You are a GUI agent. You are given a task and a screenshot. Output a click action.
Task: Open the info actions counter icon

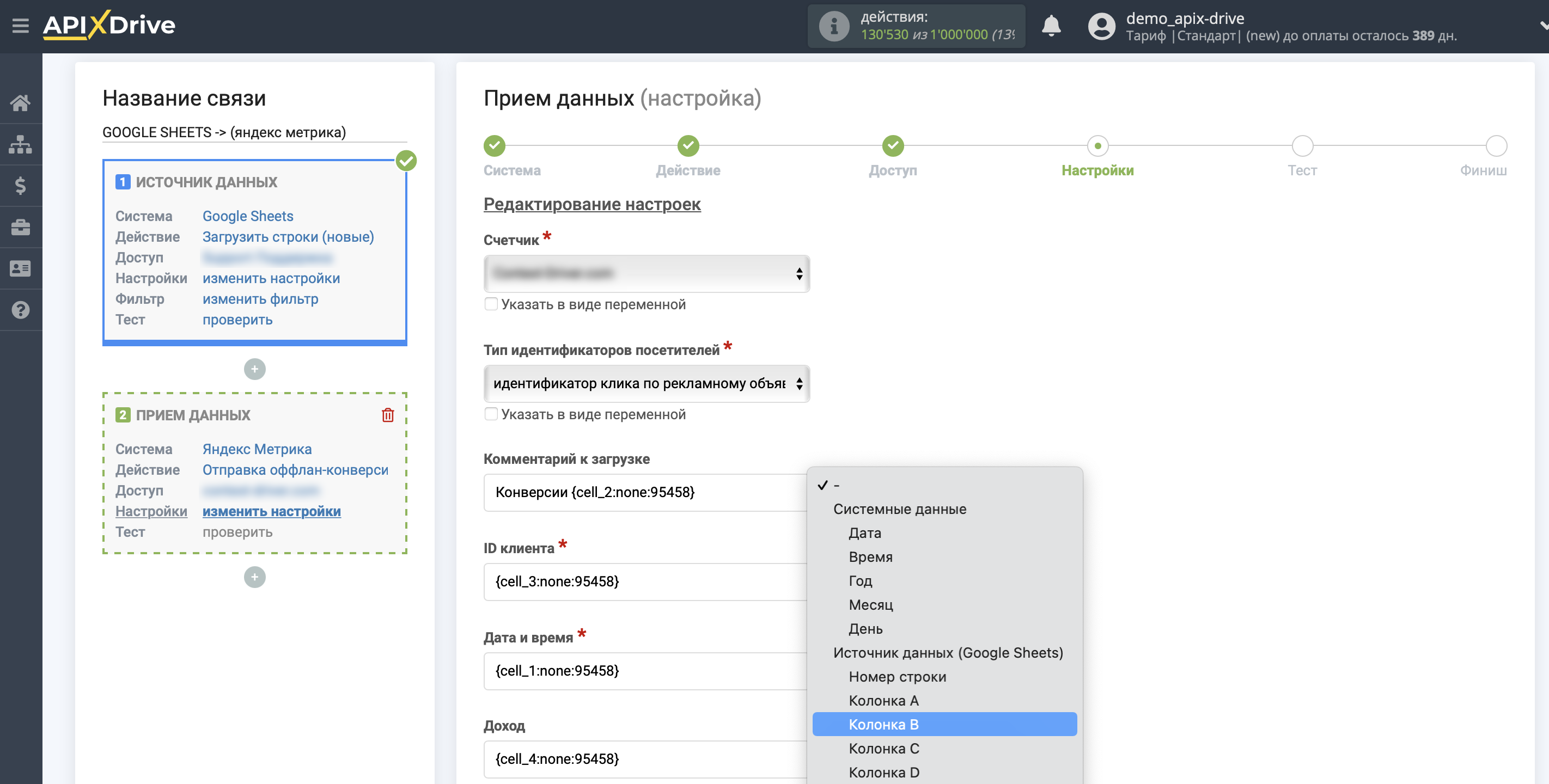(x=833, y=26)
